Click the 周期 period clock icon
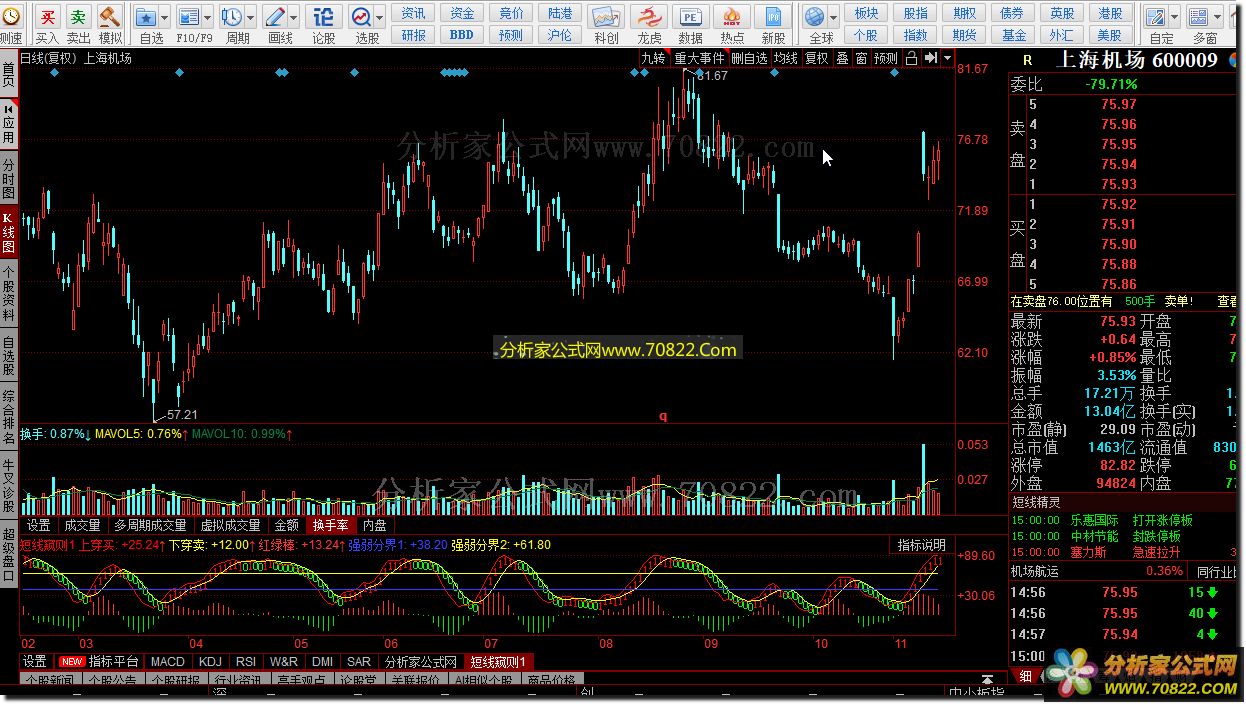 (x=231, y=17)
